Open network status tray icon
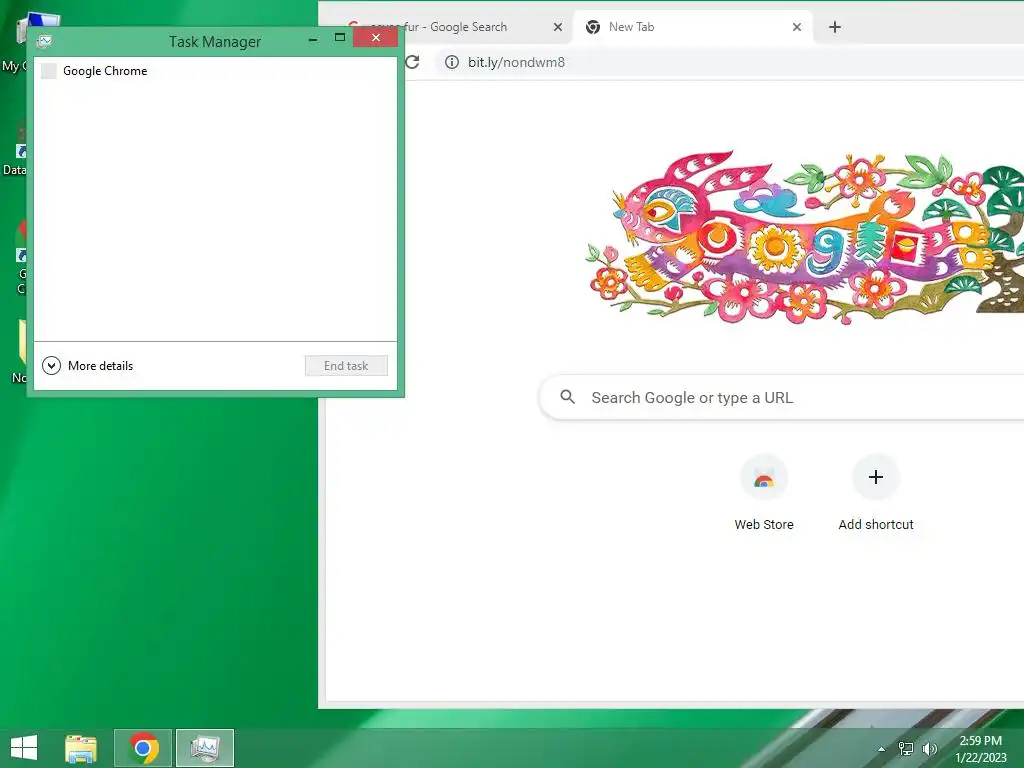1024x768 pixels. click(906, 749)
